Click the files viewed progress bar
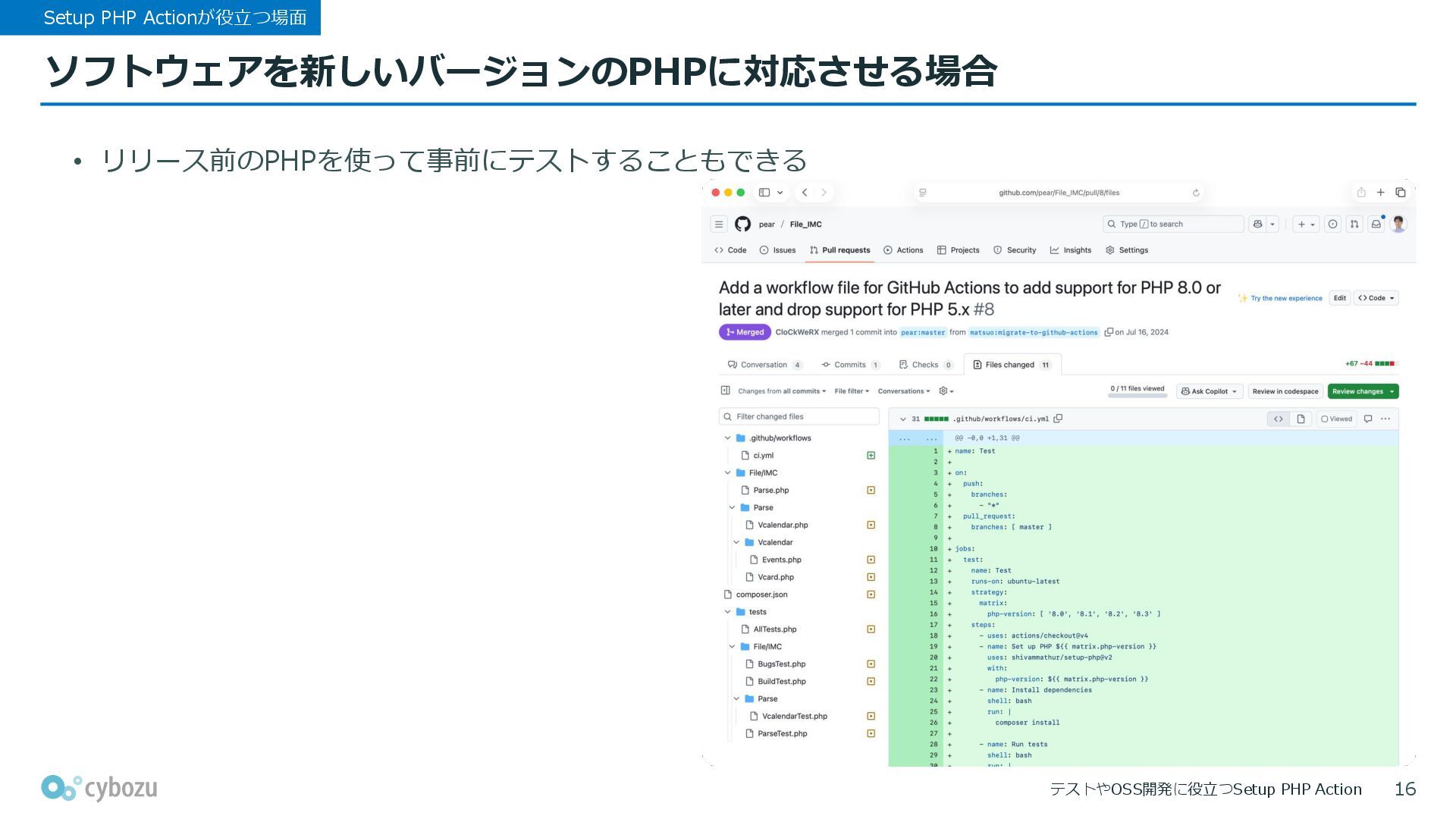1456x819 pixels. click(1137, 395)
